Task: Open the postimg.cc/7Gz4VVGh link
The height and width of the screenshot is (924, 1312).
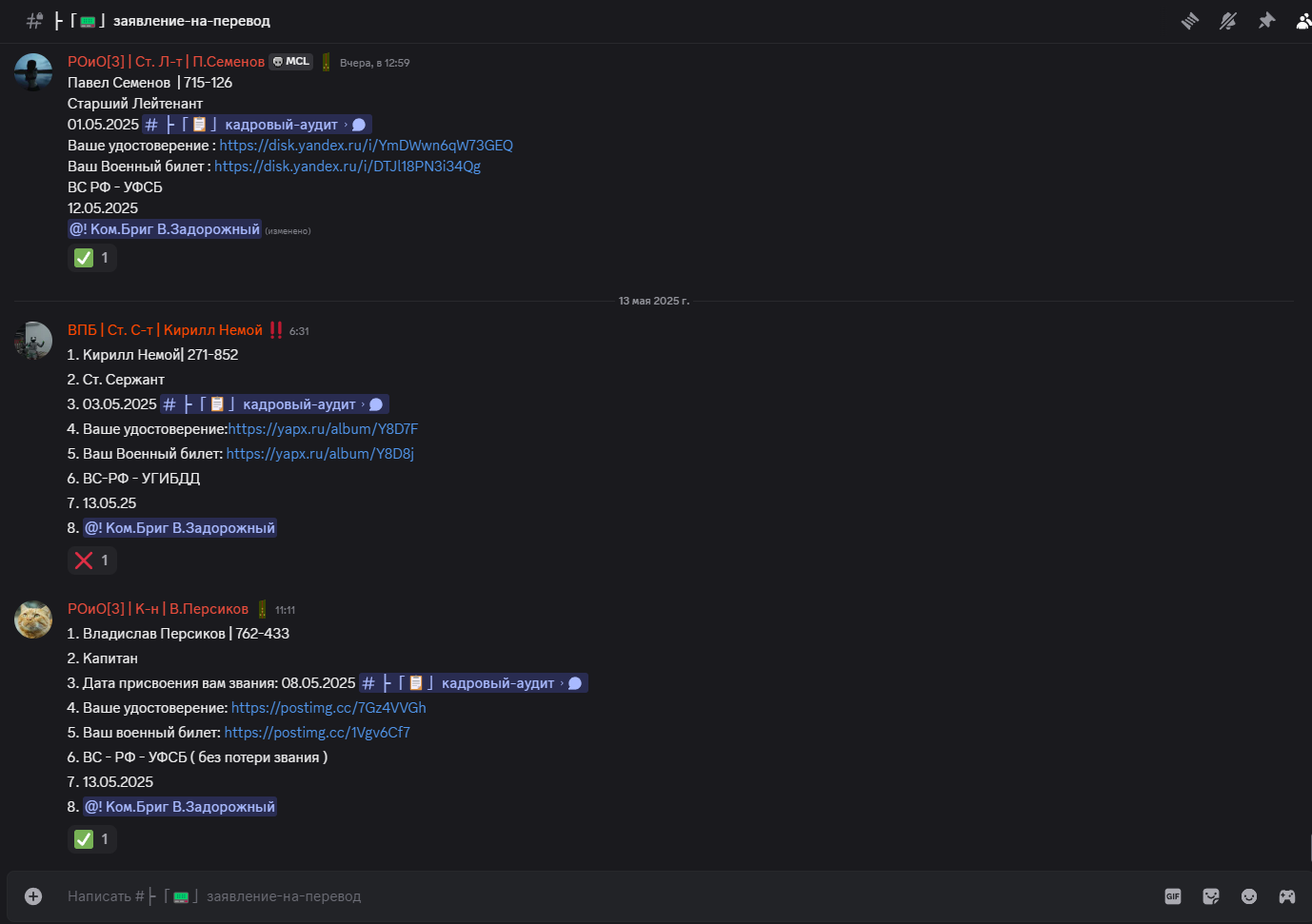Action: (x=328, y=708)
